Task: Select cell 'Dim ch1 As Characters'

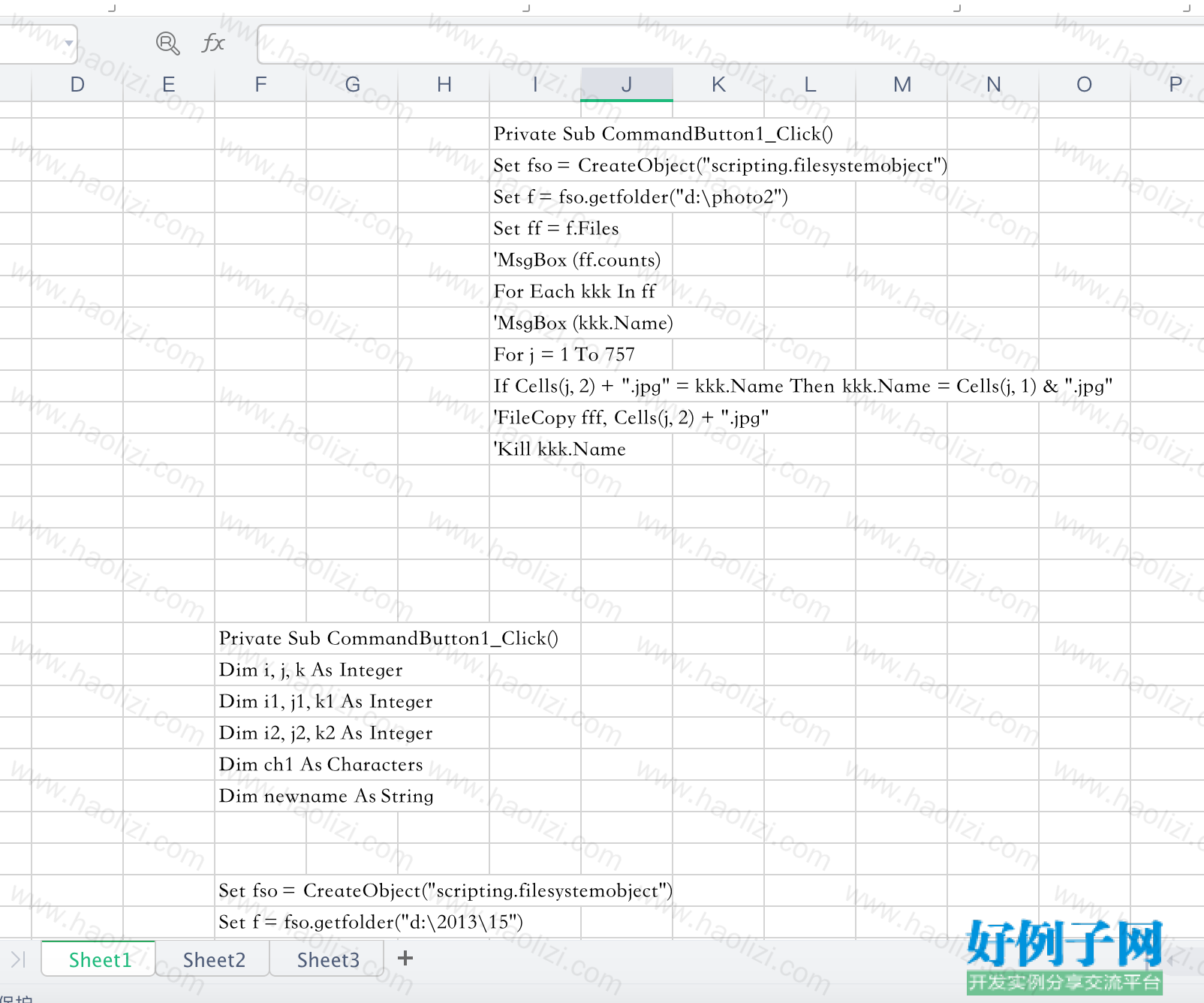Action: (321, 764)
